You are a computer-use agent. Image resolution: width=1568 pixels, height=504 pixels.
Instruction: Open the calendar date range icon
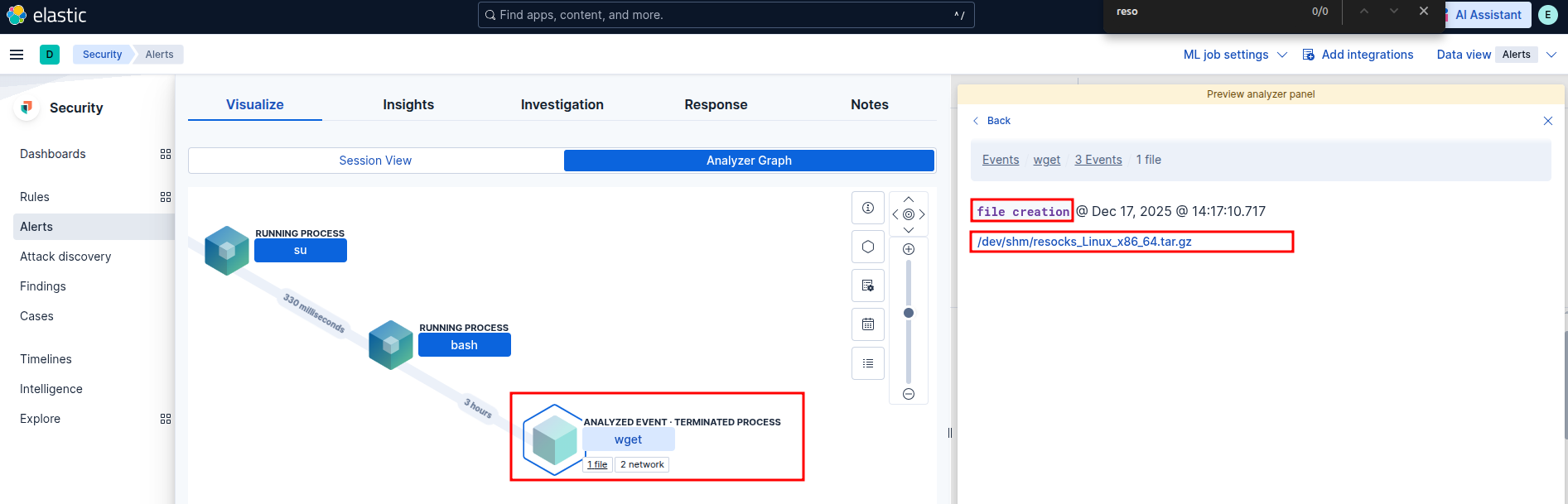pos(868,324)
